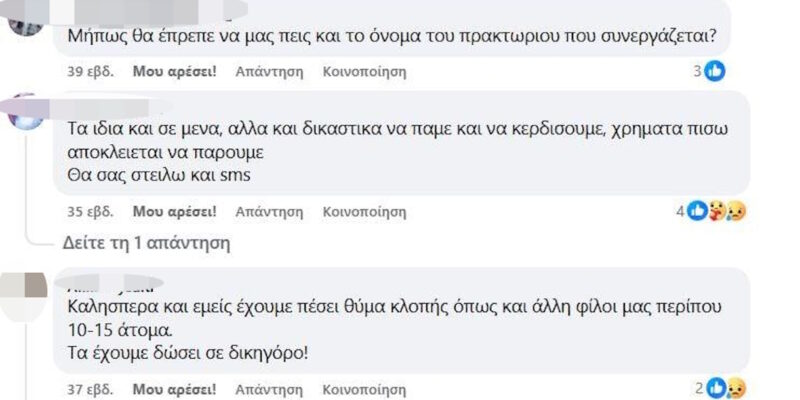Viewport: 800px width, 400px height.
Task: Reply to the comment posted 39 εβδ. ago
Action: coord(269,71)
